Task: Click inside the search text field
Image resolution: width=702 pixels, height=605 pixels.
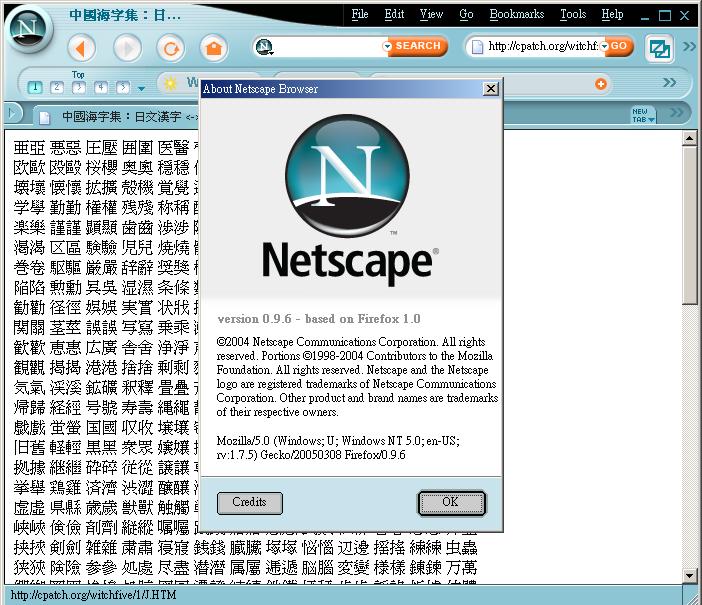Action: pyautogui.click(x=328, y=47)
